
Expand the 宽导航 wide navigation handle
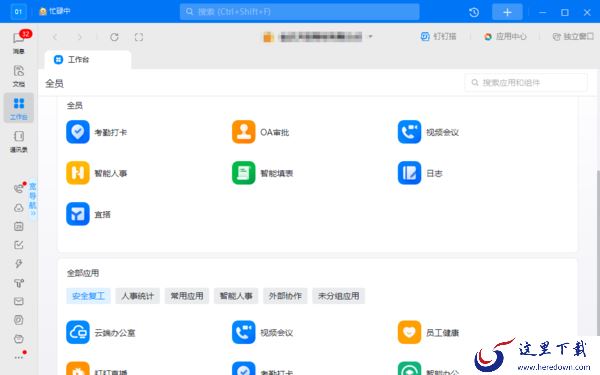(33, 199)
